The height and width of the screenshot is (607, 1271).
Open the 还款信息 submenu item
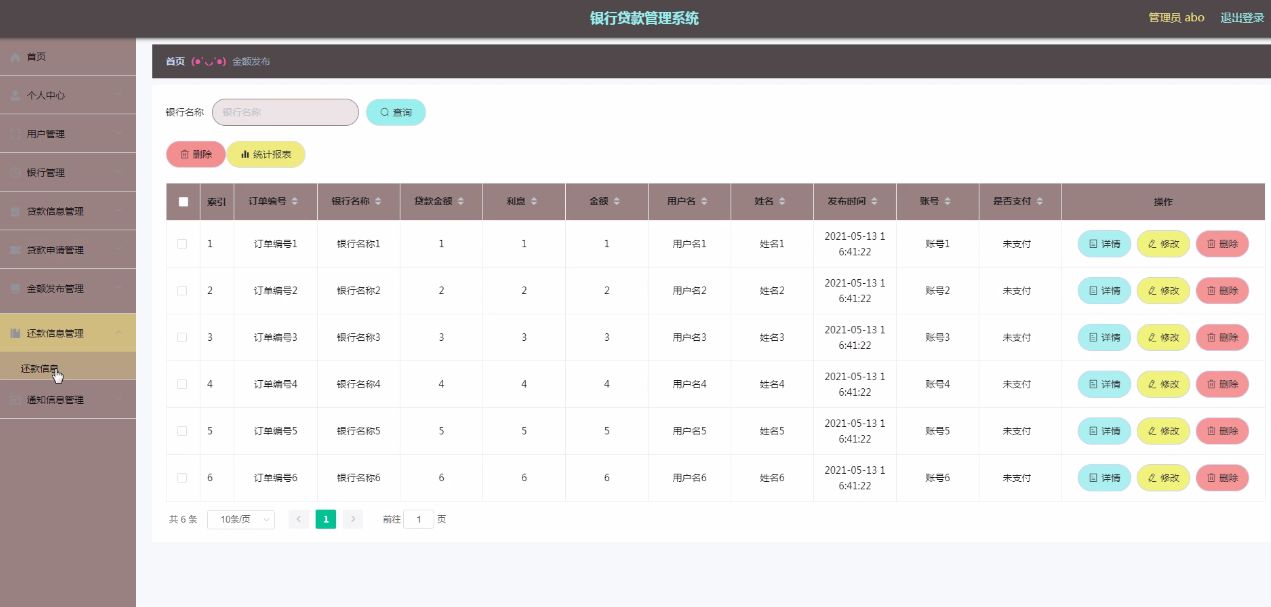[68, 367]
